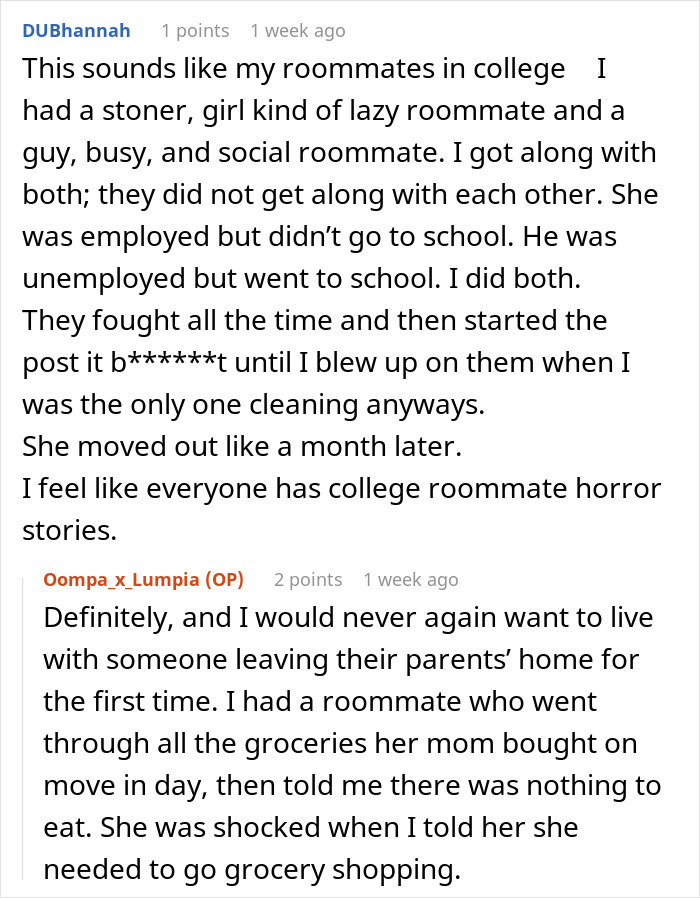Click the reply's '1 week ago' timestamp
The image size is (700, 898).
(411, 580)
